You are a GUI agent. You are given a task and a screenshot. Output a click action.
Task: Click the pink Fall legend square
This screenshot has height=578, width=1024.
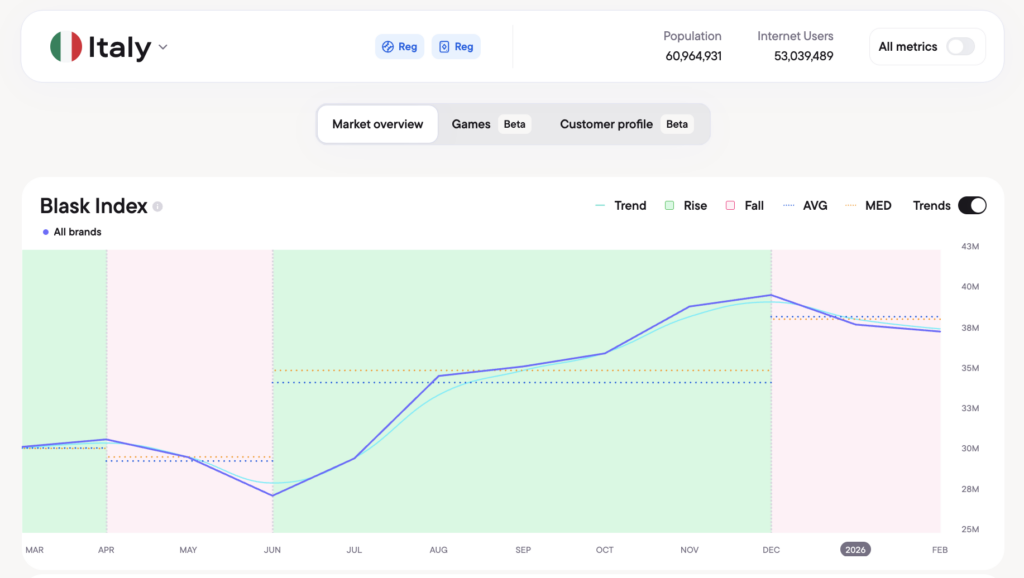point(730,206)
